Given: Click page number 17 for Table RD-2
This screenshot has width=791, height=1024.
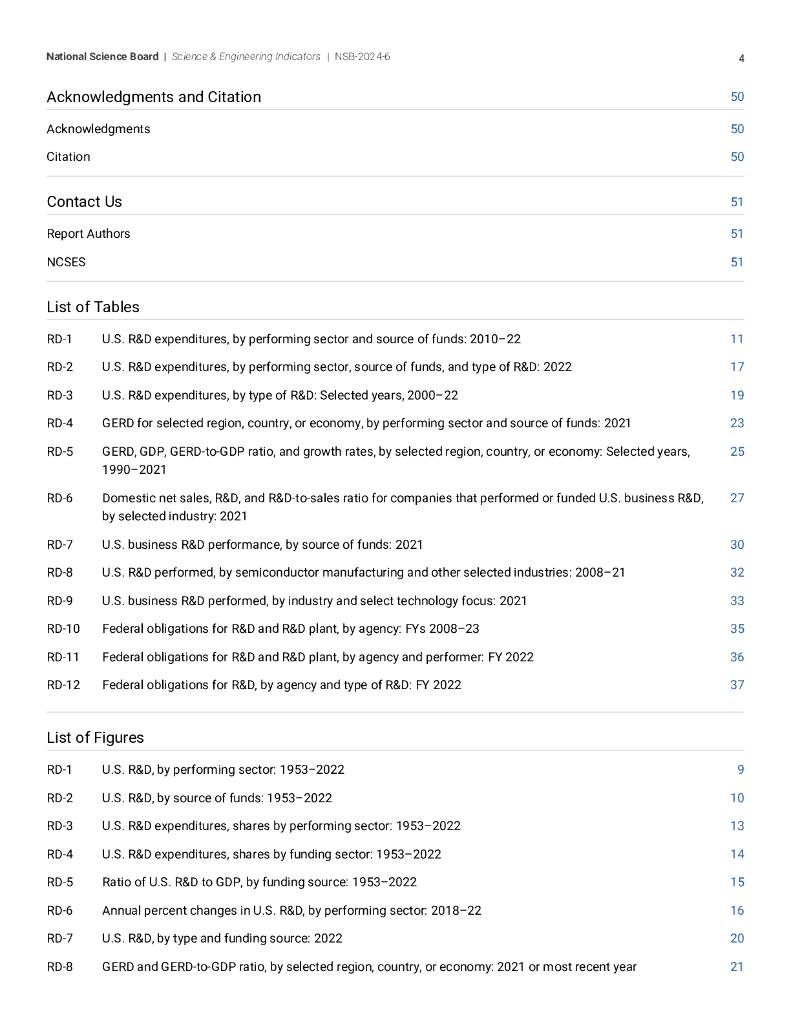Looking at the screenshot, I should (x=737, y=367).
